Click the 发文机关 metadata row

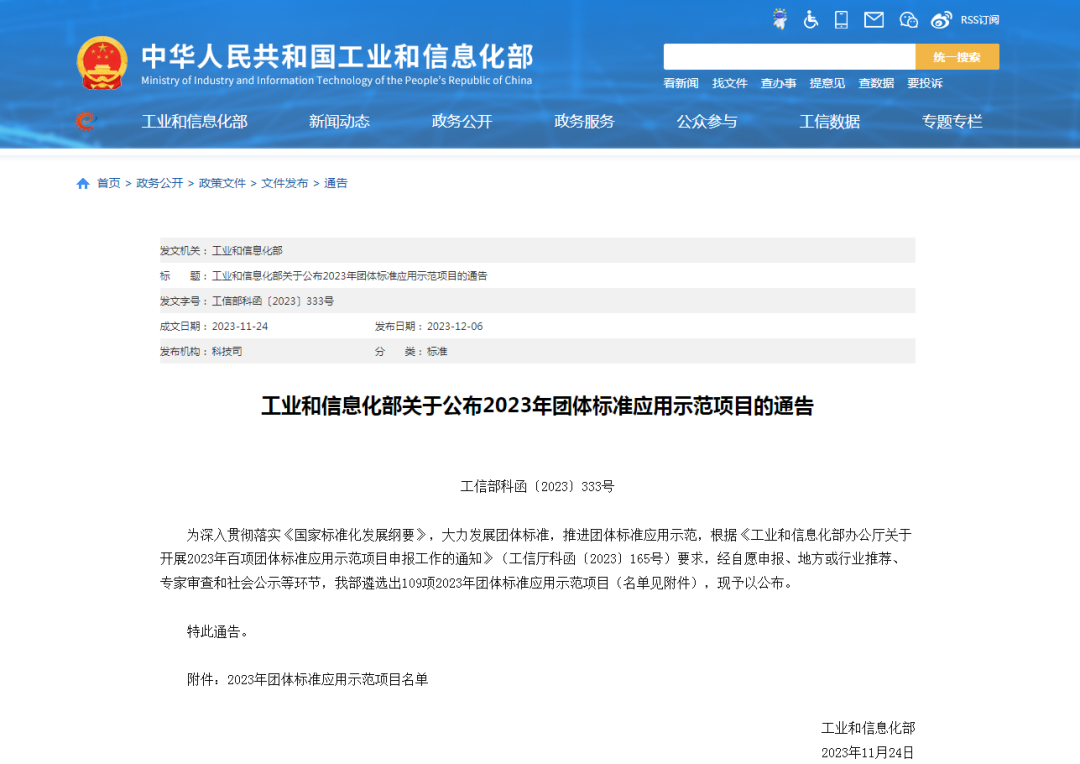[537, 251]
